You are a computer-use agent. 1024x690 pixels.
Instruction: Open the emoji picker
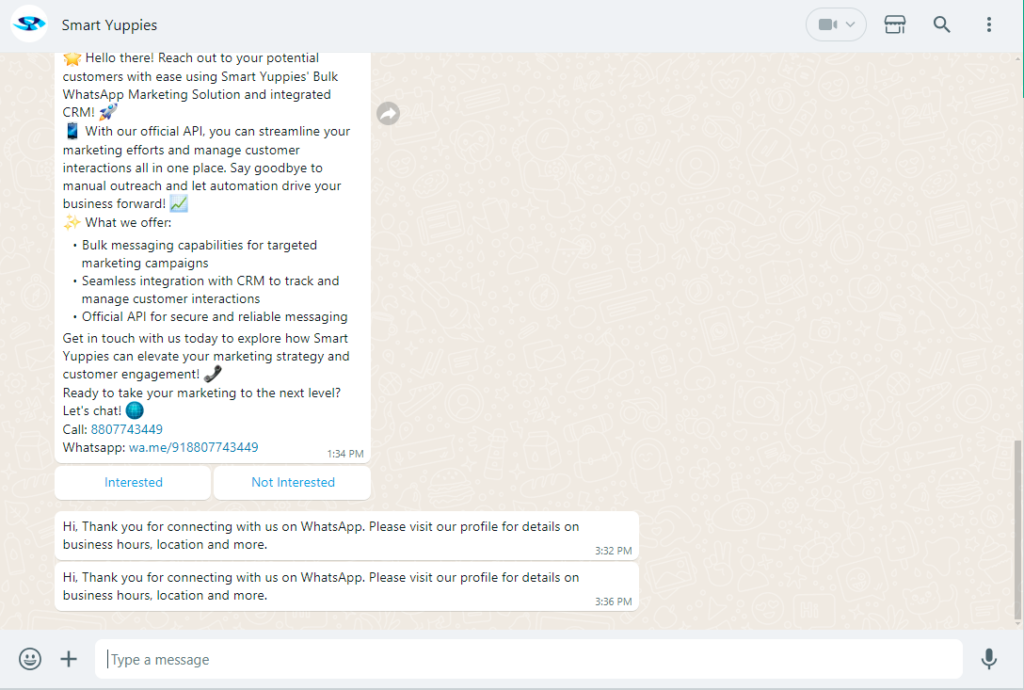coord(30,659)
